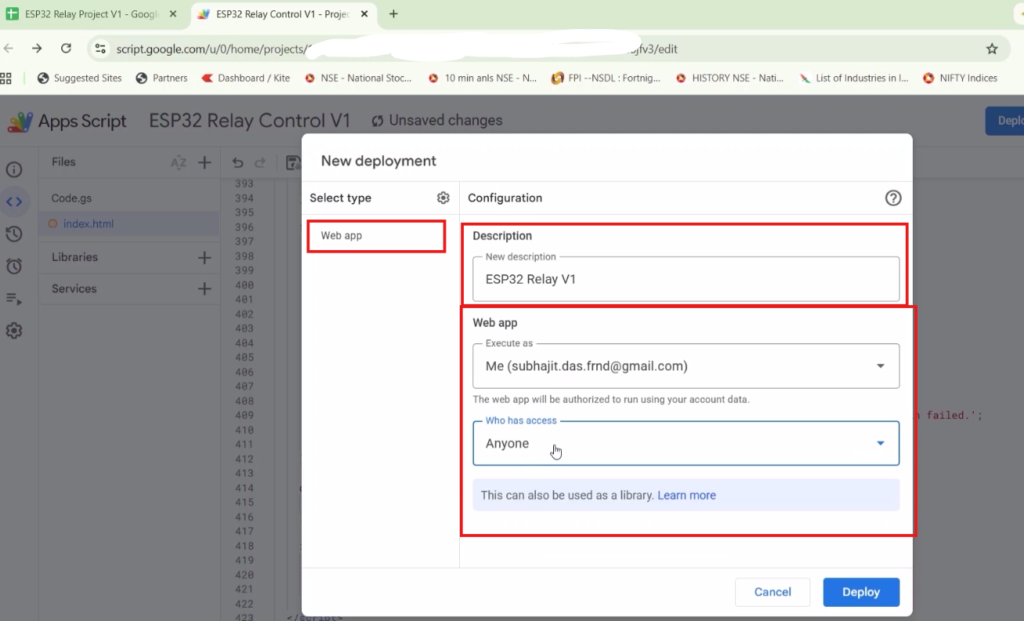
Task: Click the header Deploy button behind dialog
Action: pyautogui.click(x=1005, y=121)
